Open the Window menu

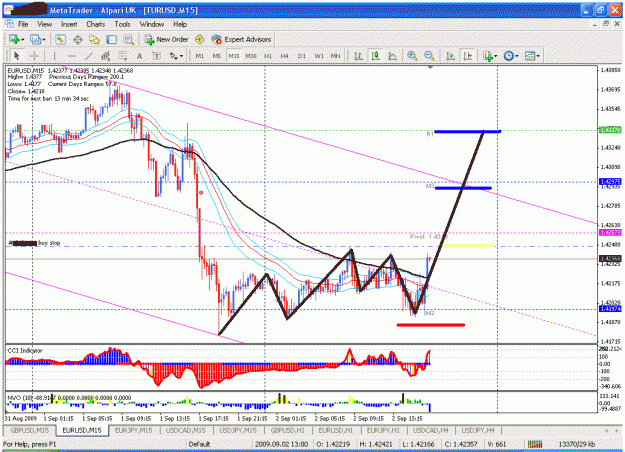point(151,24)
